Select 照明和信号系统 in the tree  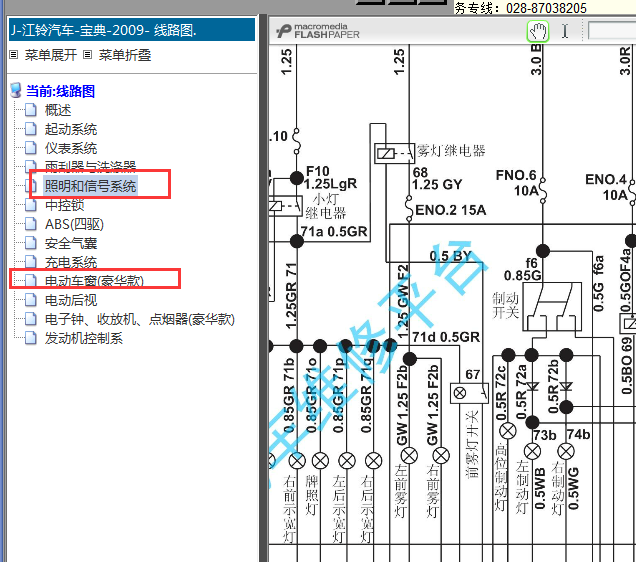[x=90, y=186]
